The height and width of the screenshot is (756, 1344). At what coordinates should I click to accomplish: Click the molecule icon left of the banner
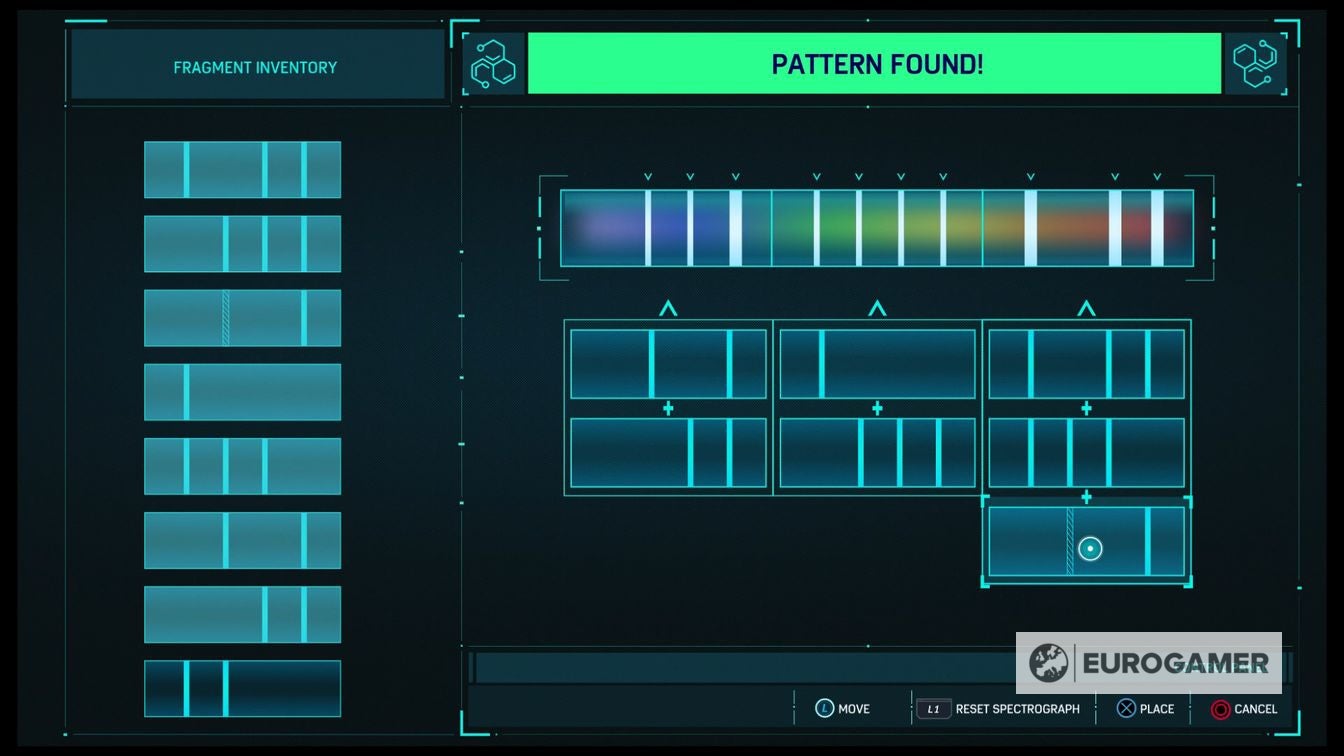click(x=495, y=64)
